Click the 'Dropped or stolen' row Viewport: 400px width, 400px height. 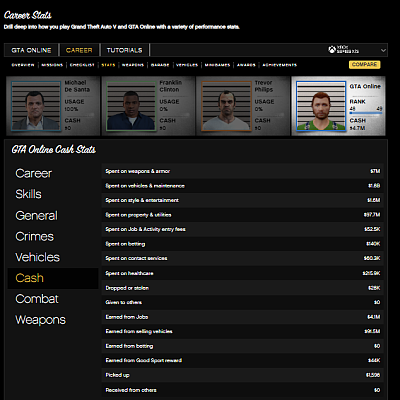243,288
